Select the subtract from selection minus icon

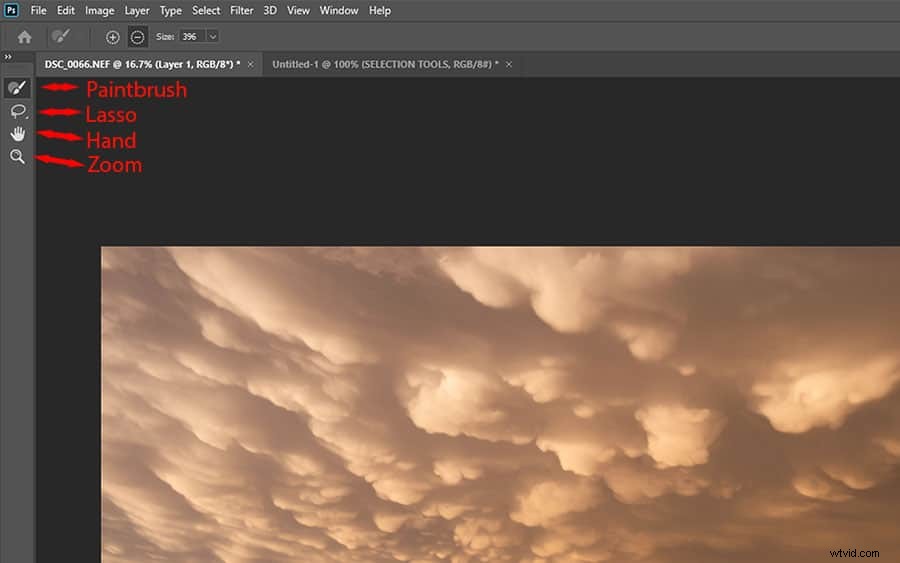point(137,37)
